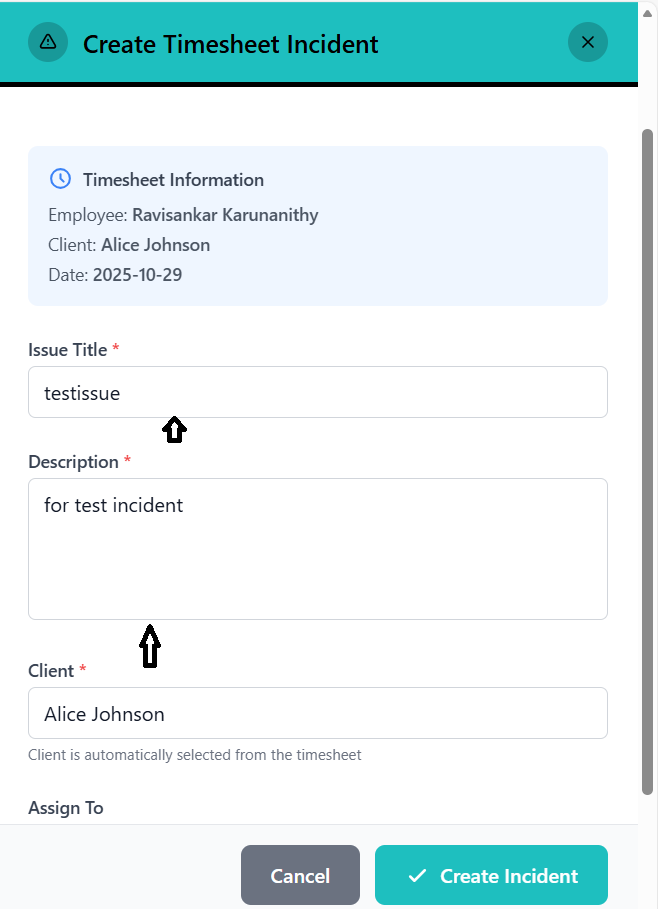Click the clock icon beside Timesheet Information
658x909 pixels.
60,179
